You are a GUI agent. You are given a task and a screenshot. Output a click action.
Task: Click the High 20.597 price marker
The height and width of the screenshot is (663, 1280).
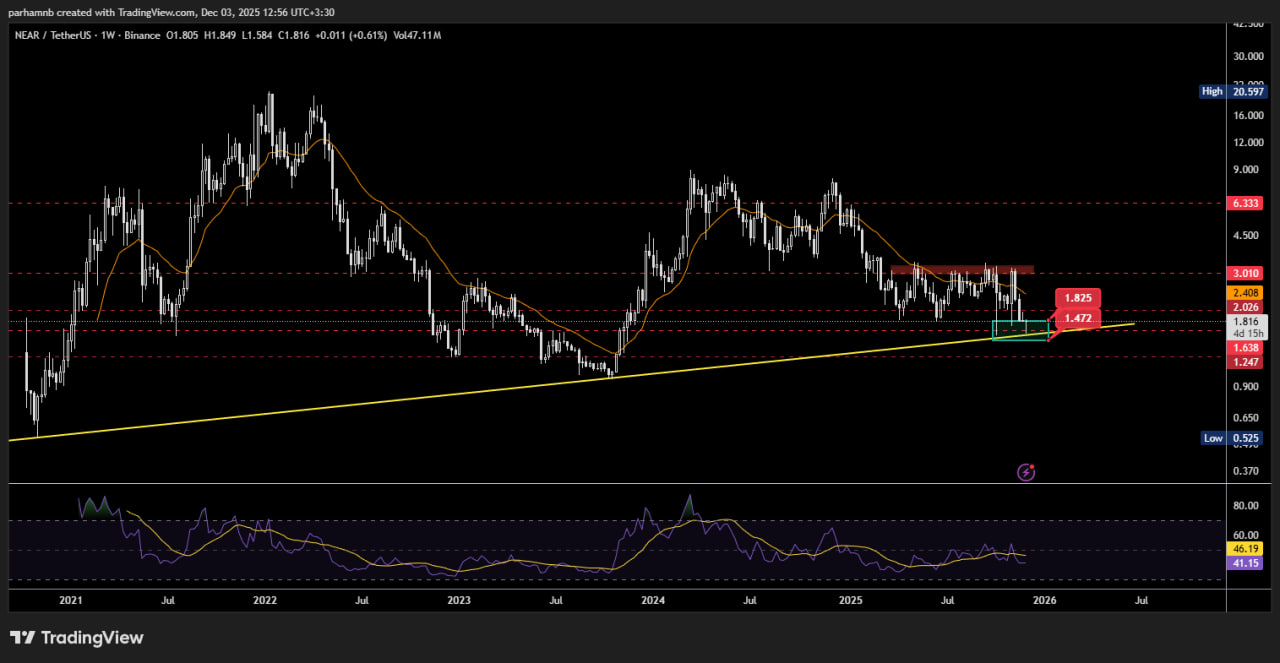(x=1233, y=91)
